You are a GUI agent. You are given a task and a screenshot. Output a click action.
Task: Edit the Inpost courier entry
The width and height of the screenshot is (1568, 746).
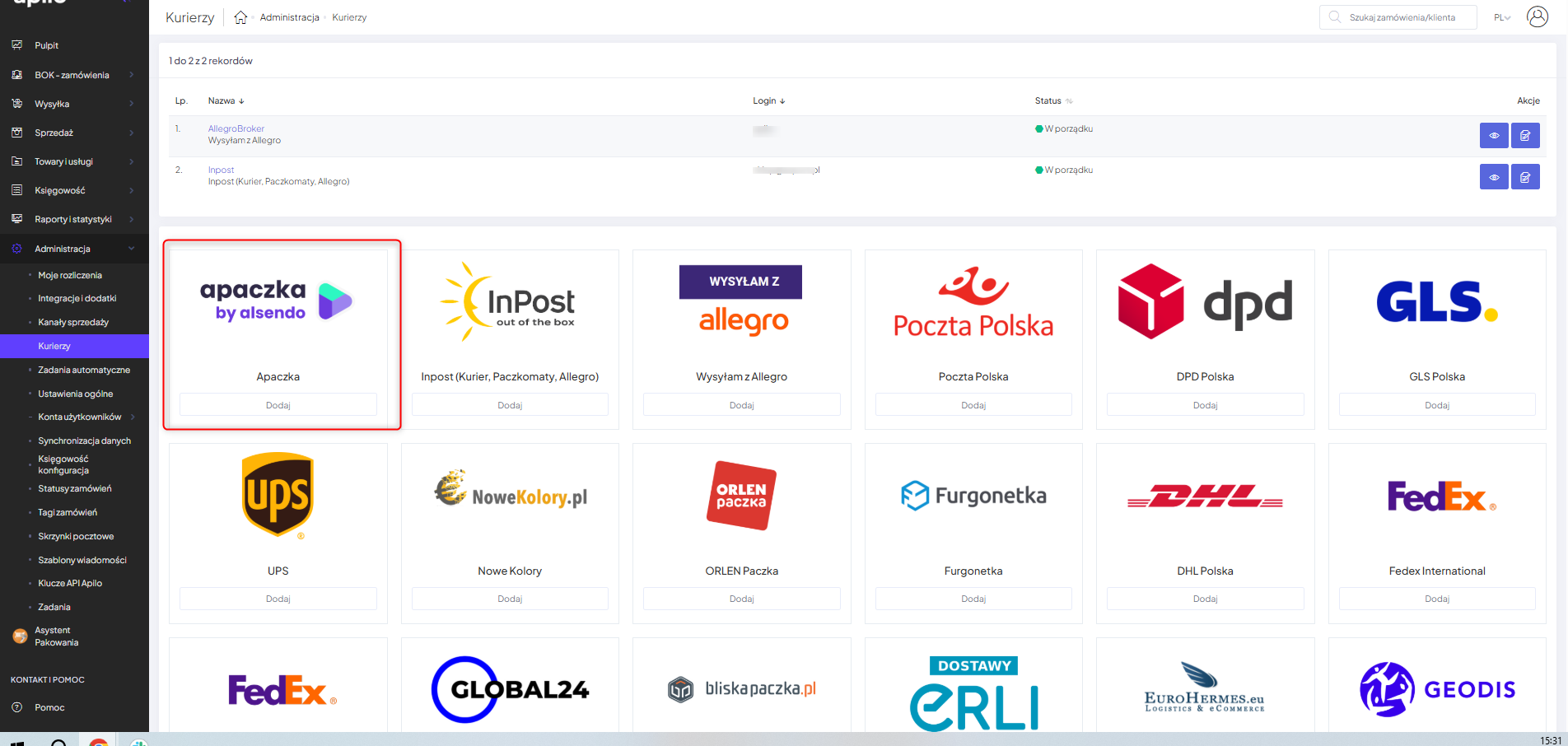(x=1524, y=177)
